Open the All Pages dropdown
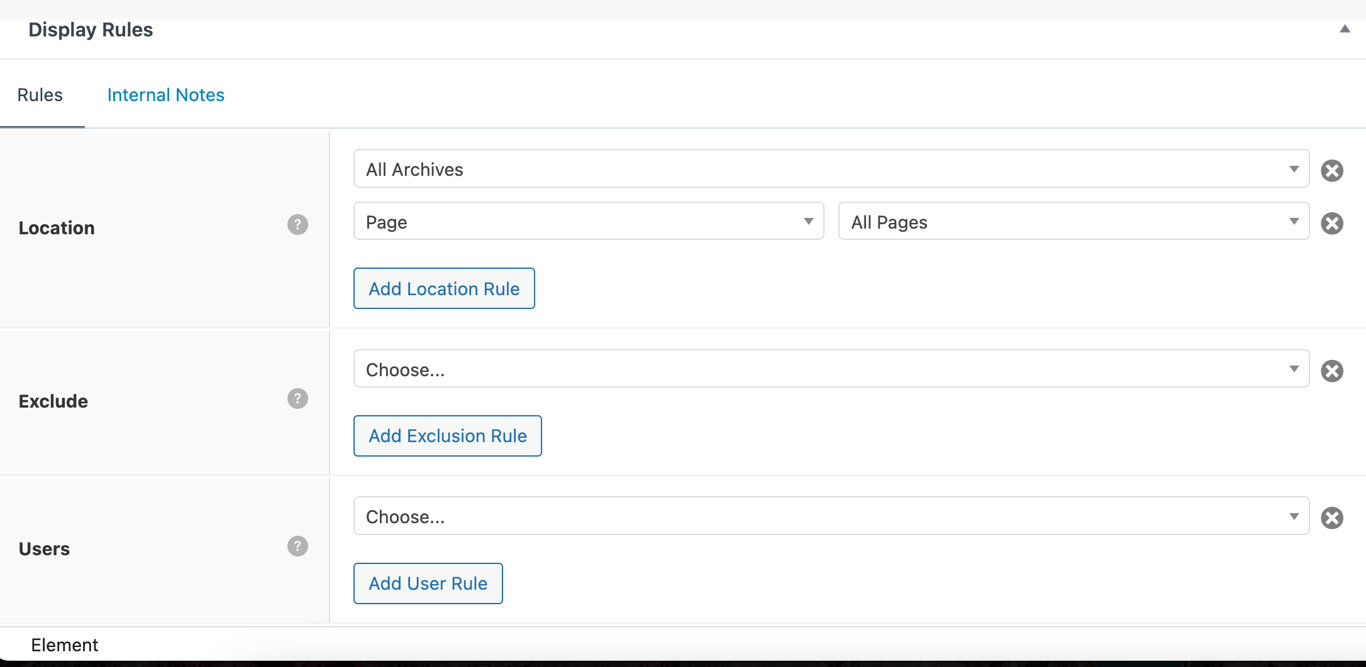Screen dimensions: 1366x667 coord(1073,221)
